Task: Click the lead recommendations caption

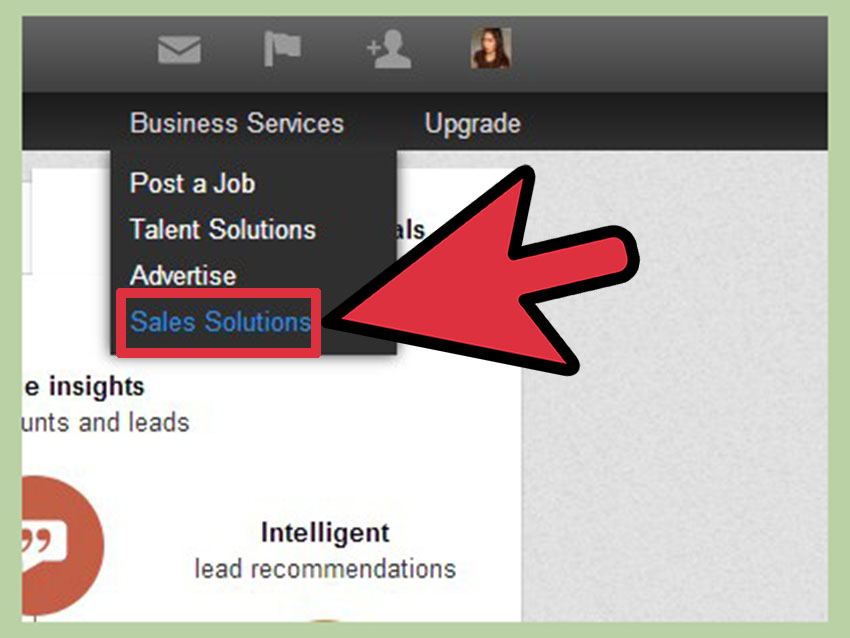Action: point(325,569)
